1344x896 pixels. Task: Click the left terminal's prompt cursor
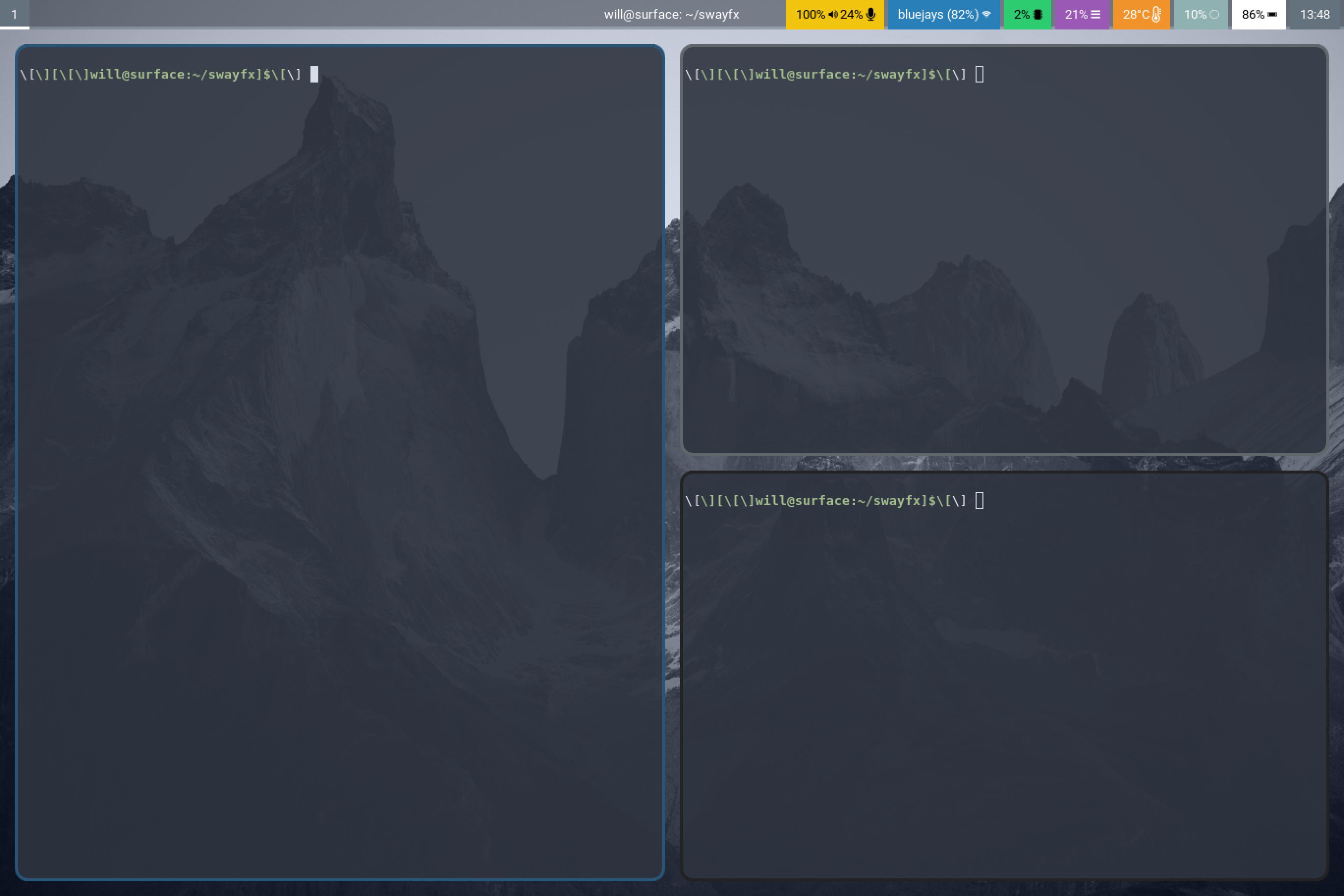click(x=314, y=74)
